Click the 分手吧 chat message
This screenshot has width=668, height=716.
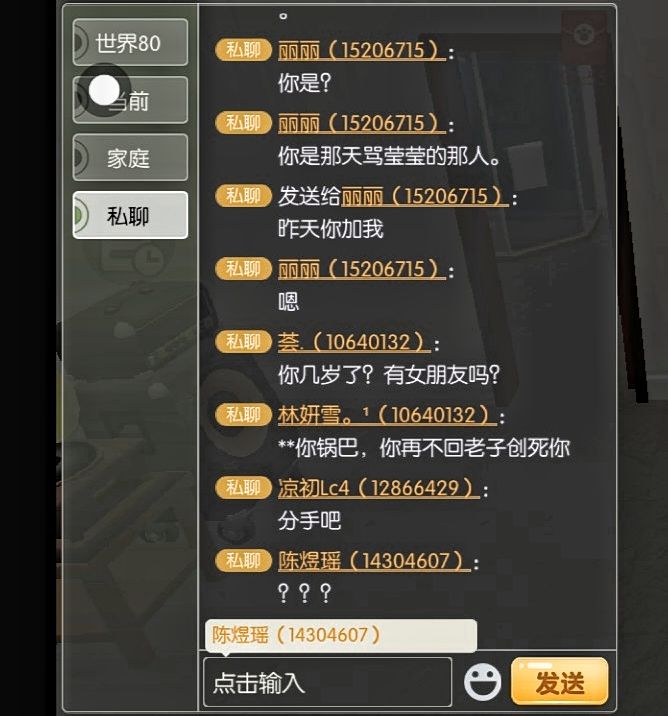click(x=310, y=521)
